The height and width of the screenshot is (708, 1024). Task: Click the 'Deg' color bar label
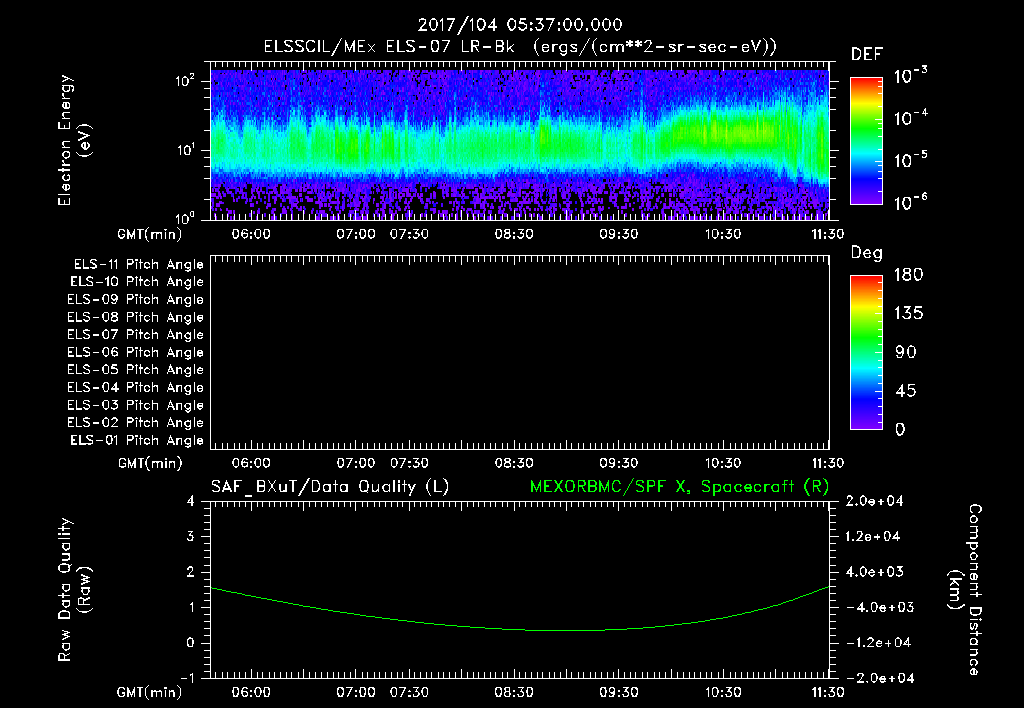tap(867, 253)
